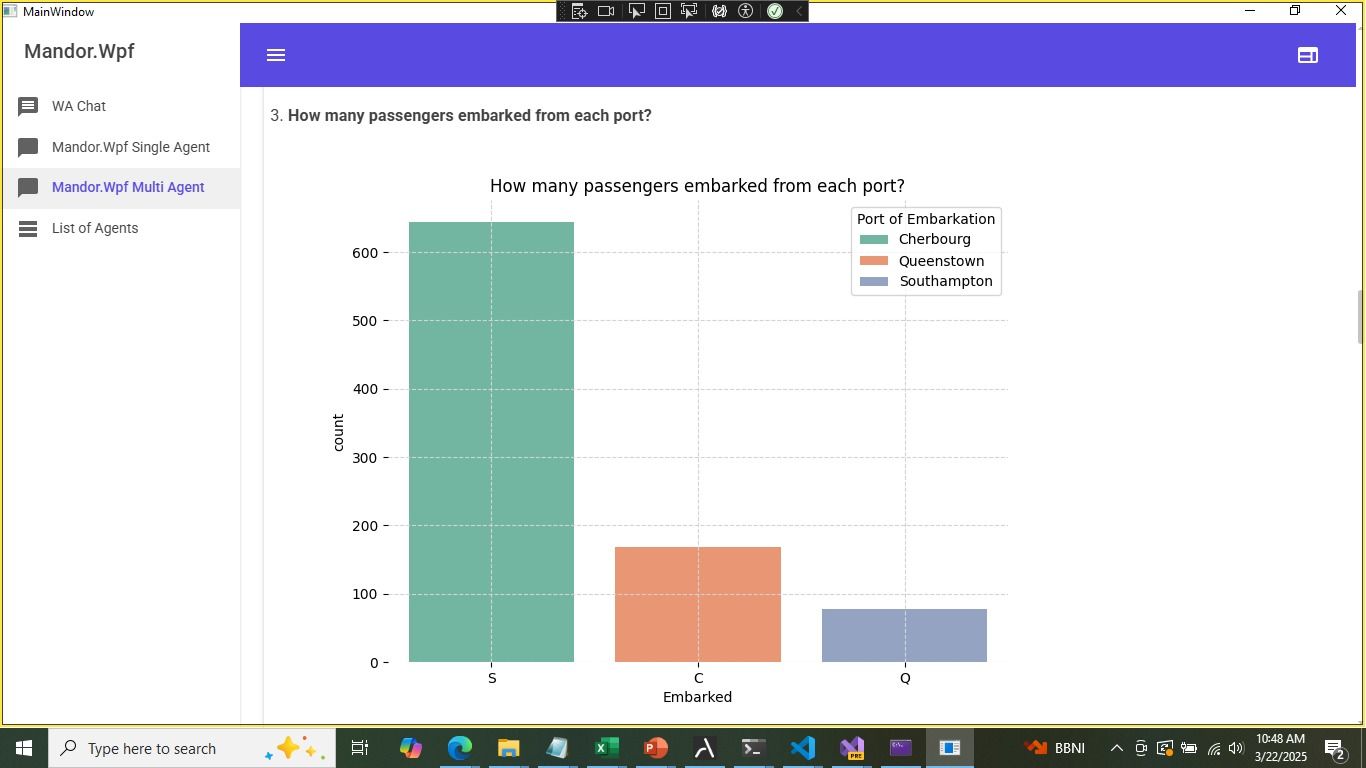Collapse the debug toolbar with chevron
1366x768 pixels.
[798, 11]
